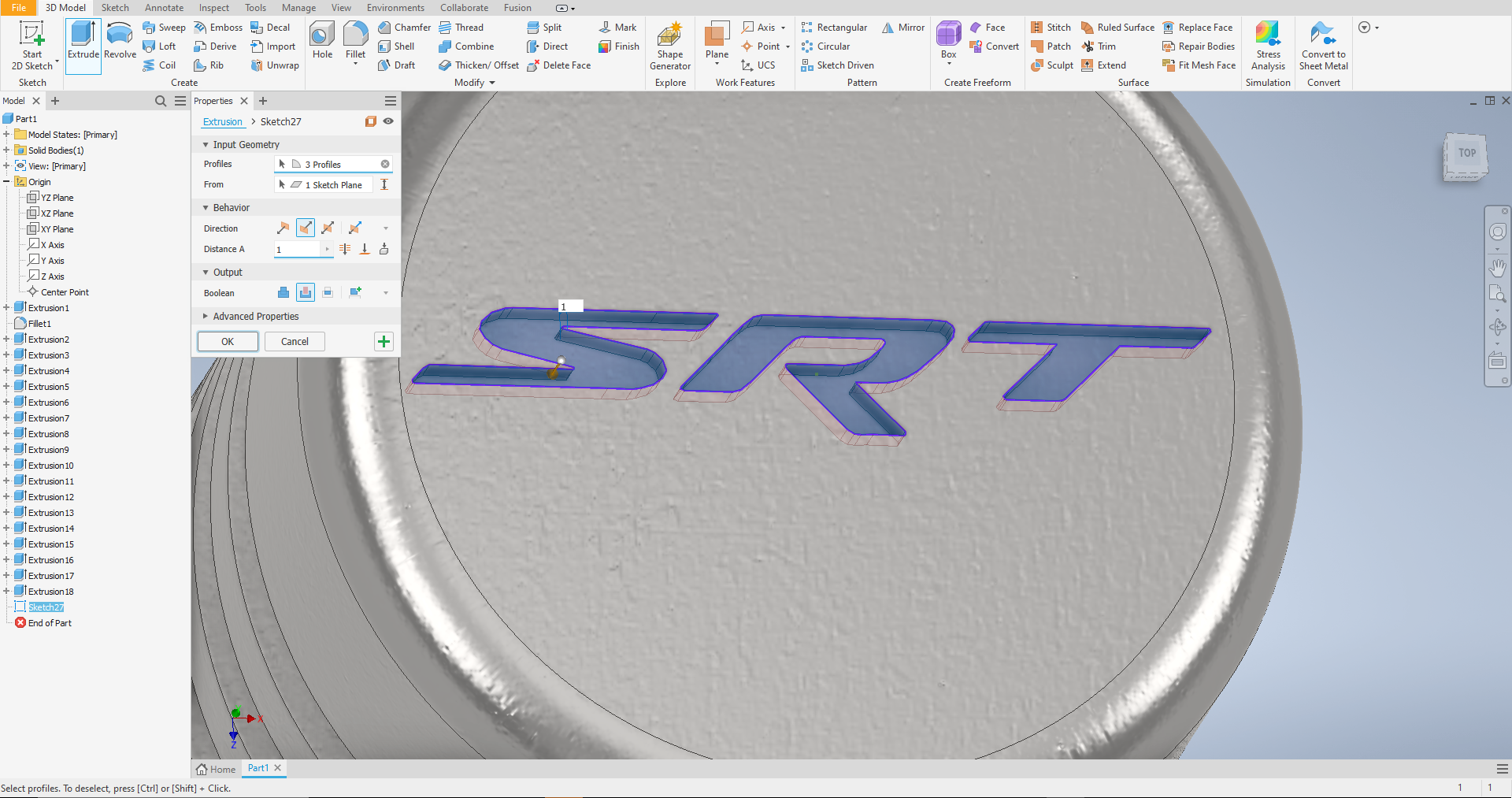1512x798 pixels.
Task: Switch to the Inspect ribbon tab
Action: 213,8
